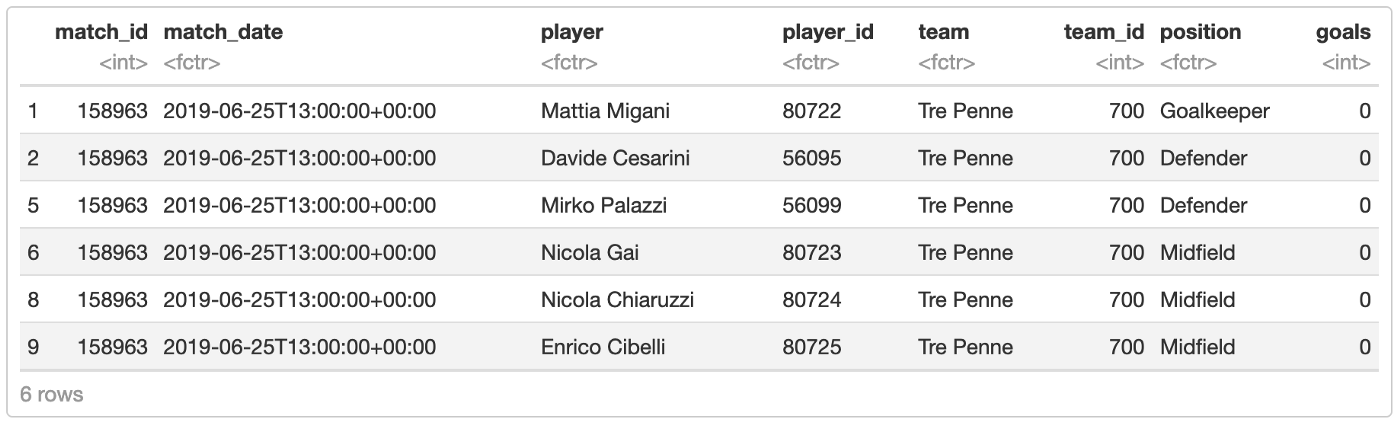The width and height of the screenshot is (1400, 425).
Task: Select the Nicola Gai player cell
Action: coord(589,253)
